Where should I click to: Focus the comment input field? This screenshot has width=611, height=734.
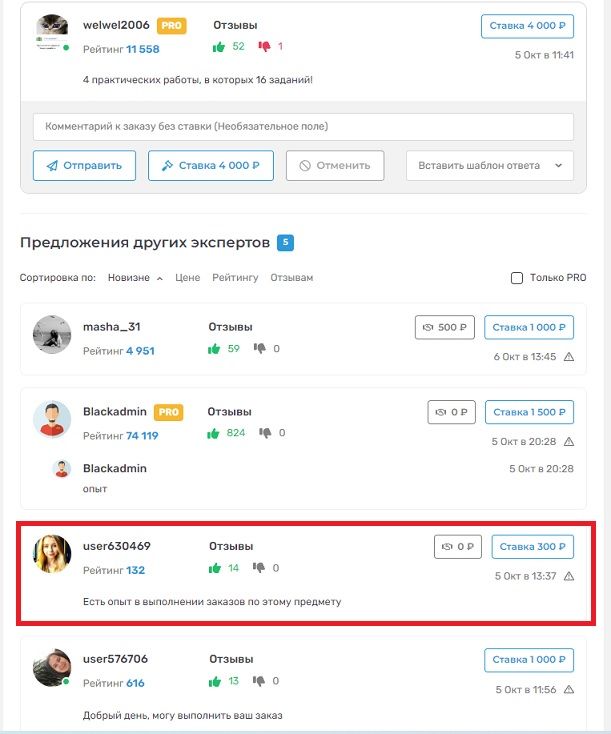(x=303, y=127)
